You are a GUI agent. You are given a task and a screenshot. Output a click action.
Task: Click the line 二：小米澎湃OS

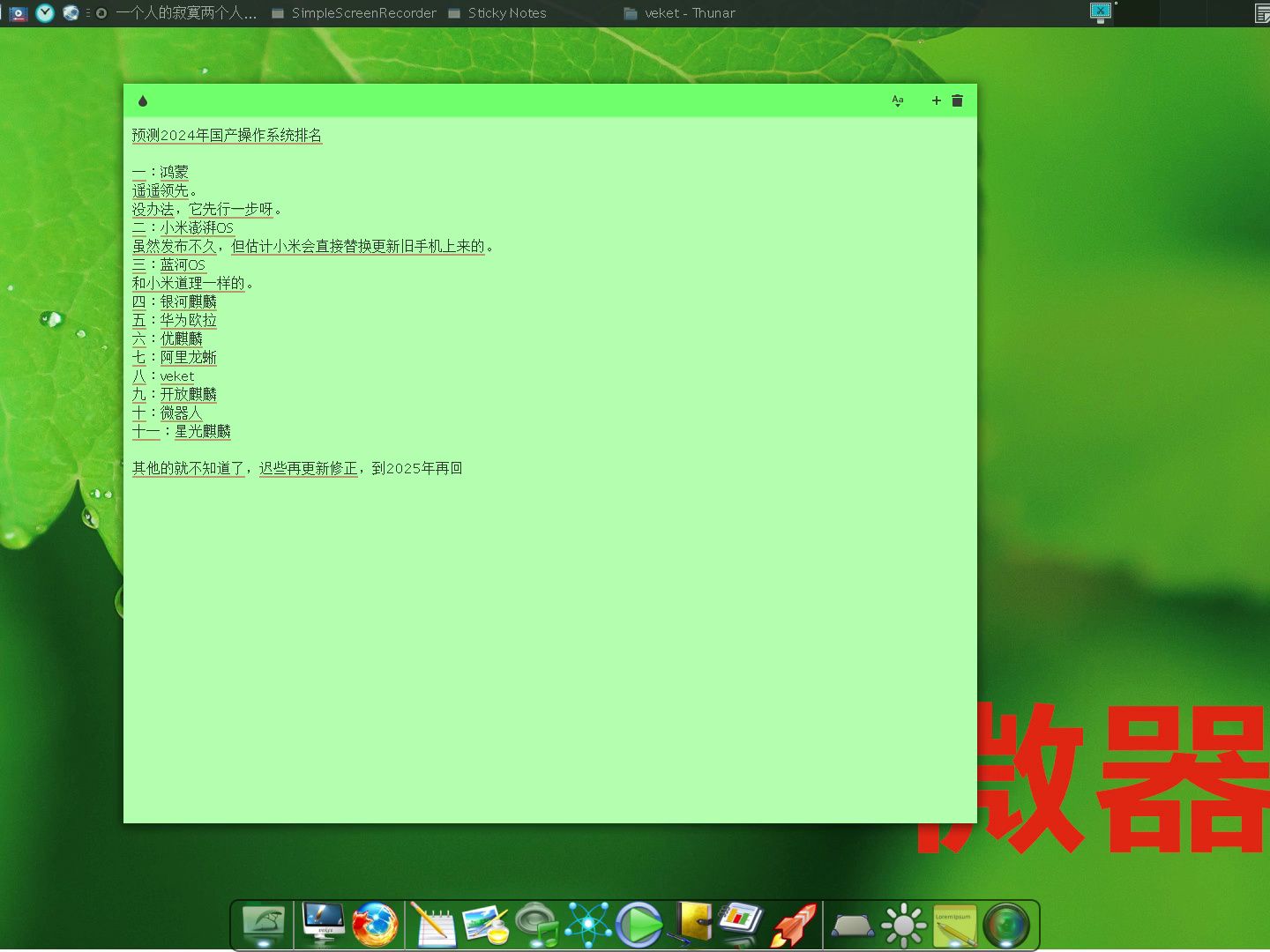tap(183, 227)
